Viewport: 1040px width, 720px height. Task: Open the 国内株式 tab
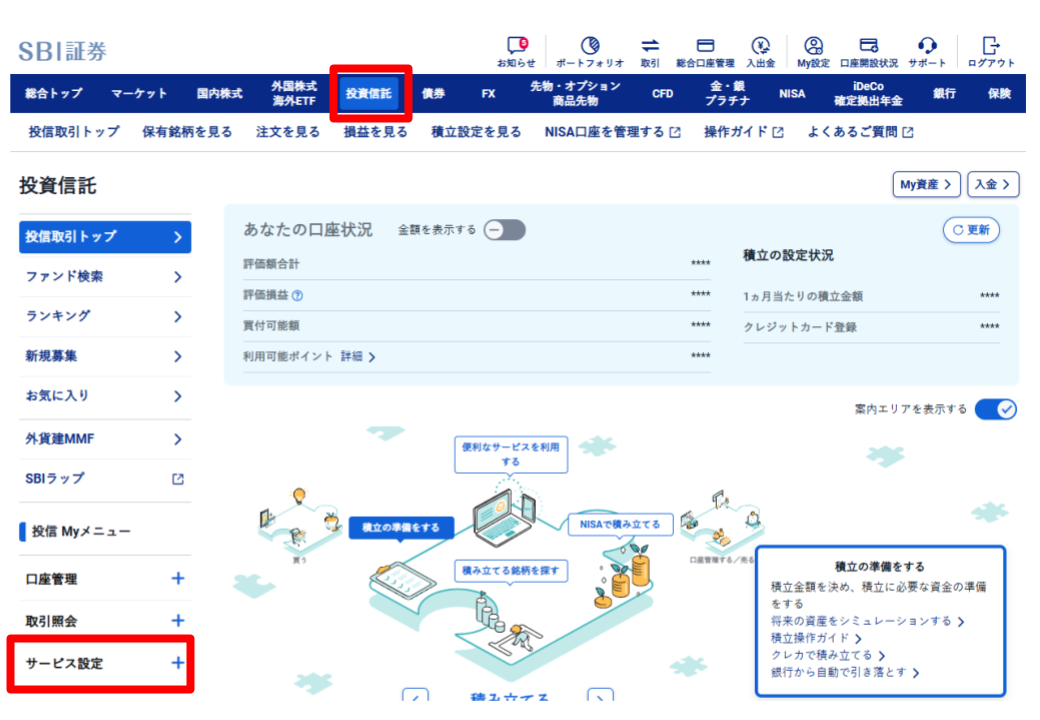pyautogui.click(x=220, y=93)
